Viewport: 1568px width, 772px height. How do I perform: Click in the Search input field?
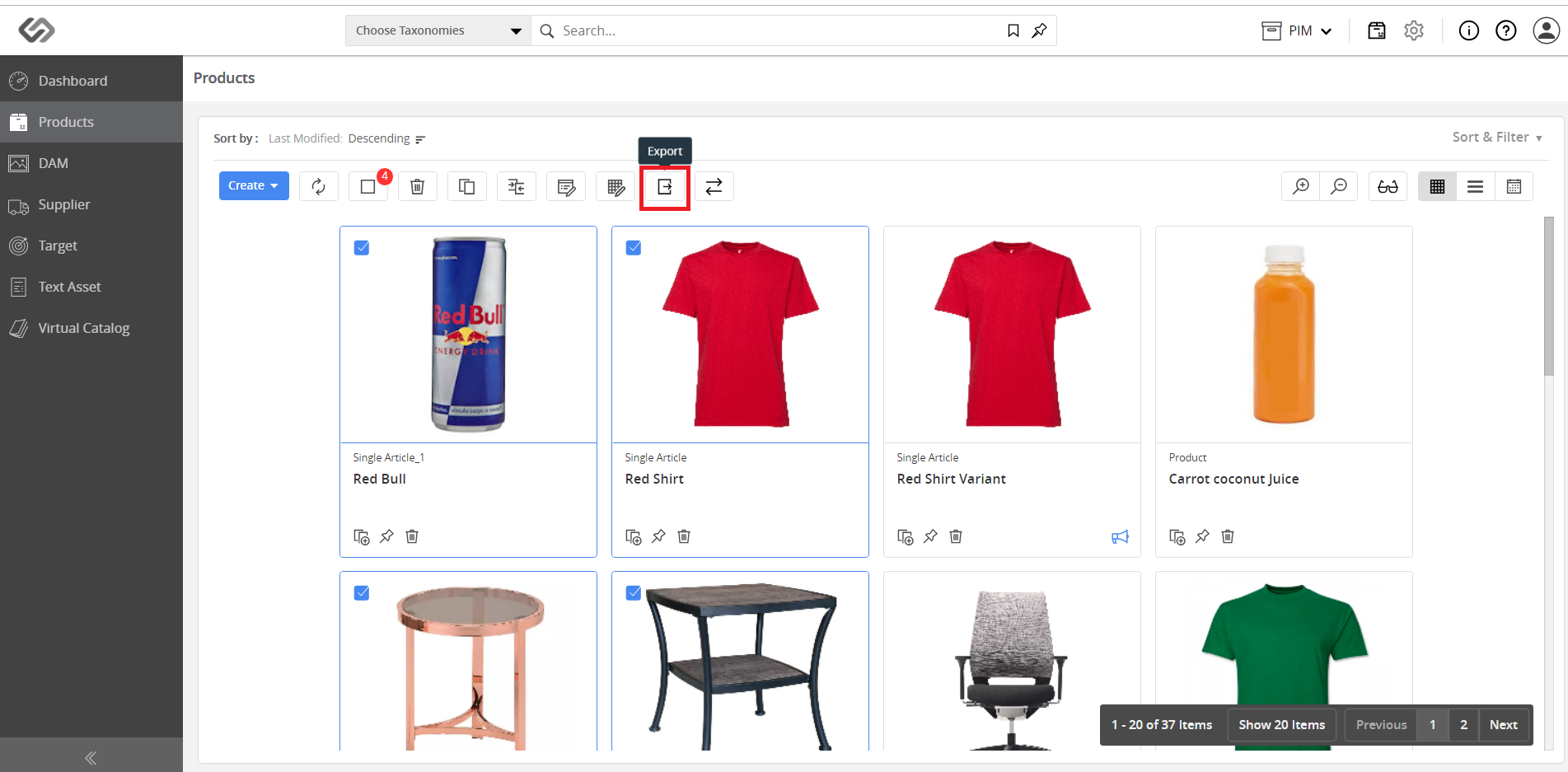click(779, 30)
